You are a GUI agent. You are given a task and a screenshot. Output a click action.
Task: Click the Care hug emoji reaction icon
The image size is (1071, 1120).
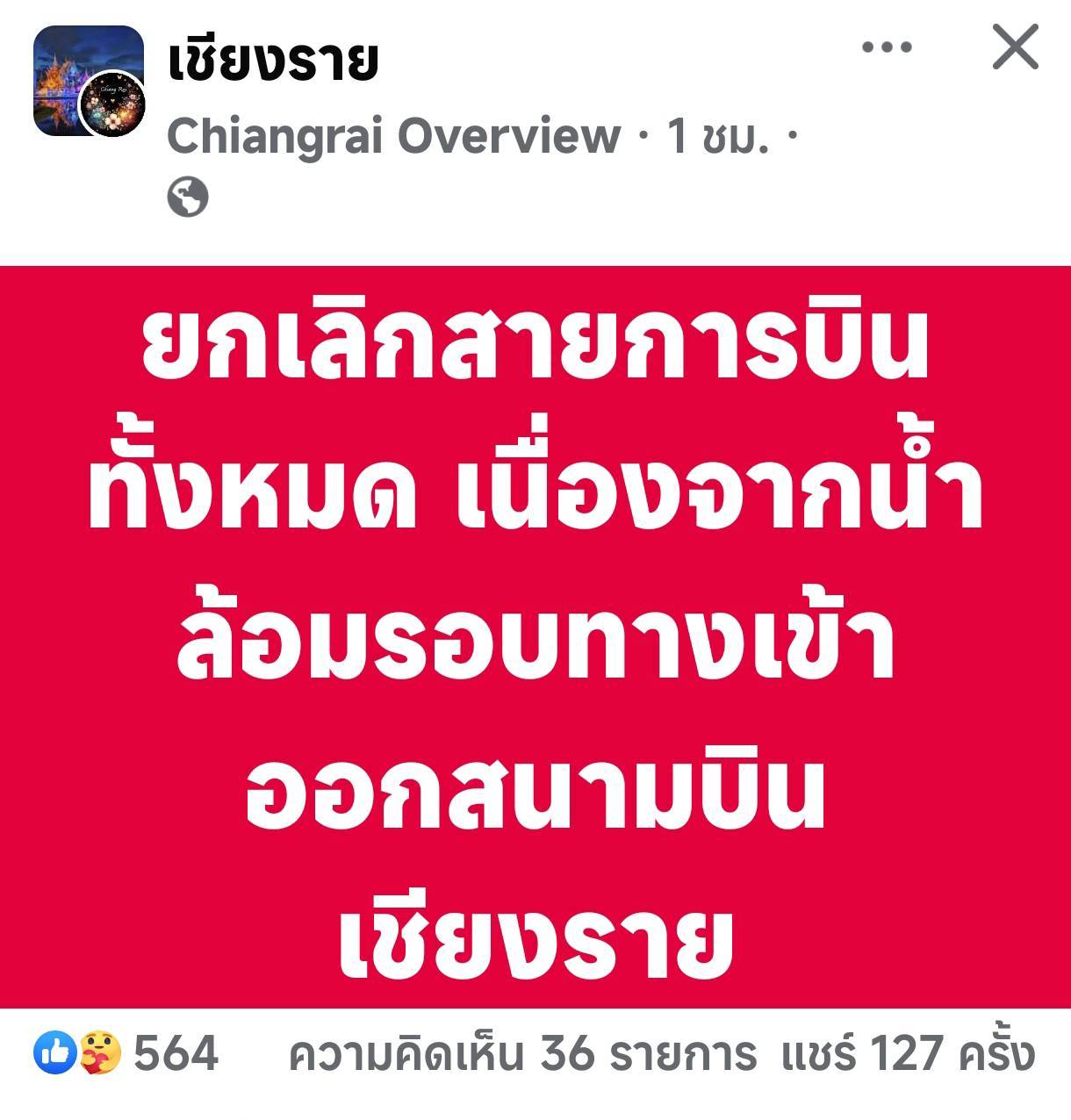(100, 1053)
